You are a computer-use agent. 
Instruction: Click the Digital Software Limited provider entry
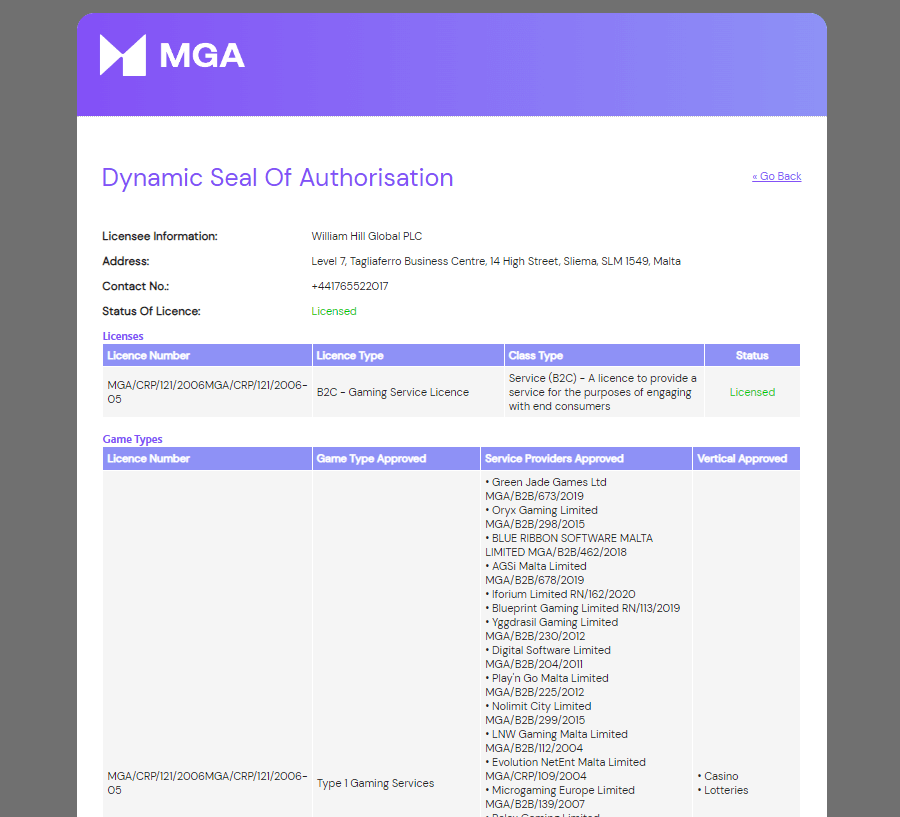[x=548, y=657]
